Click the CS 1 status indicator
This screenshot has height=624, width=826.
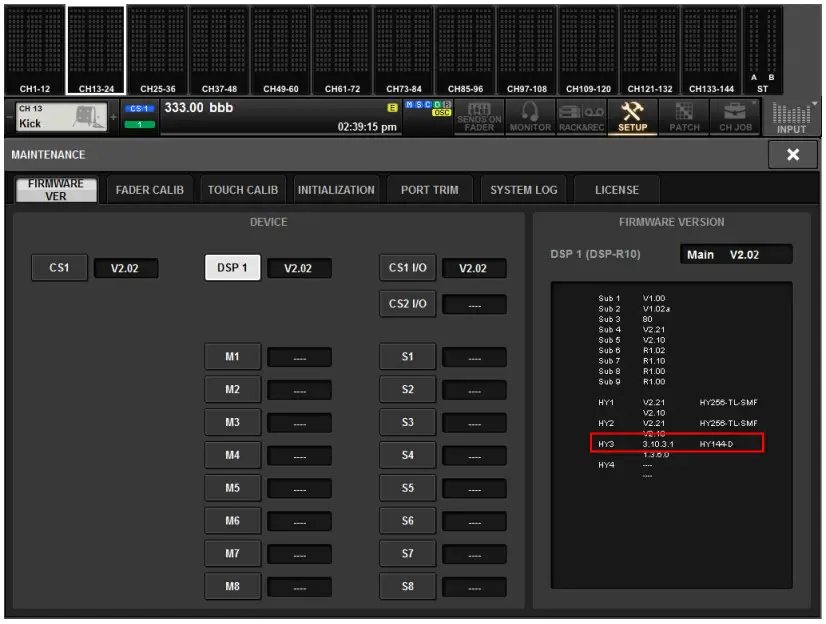point(139,108)
